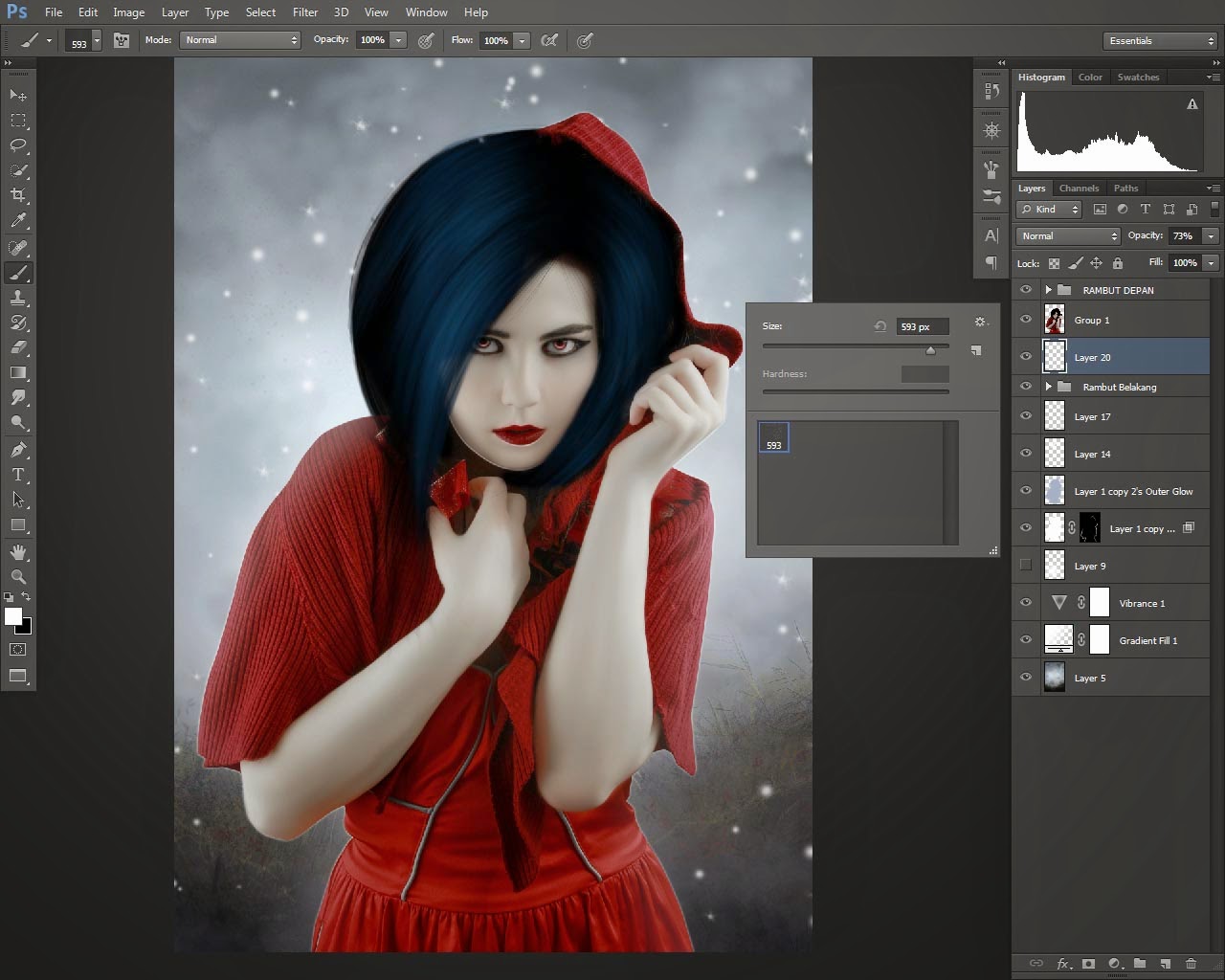
Task: Click the brush Size slider handle
Action: click(930, 350)
